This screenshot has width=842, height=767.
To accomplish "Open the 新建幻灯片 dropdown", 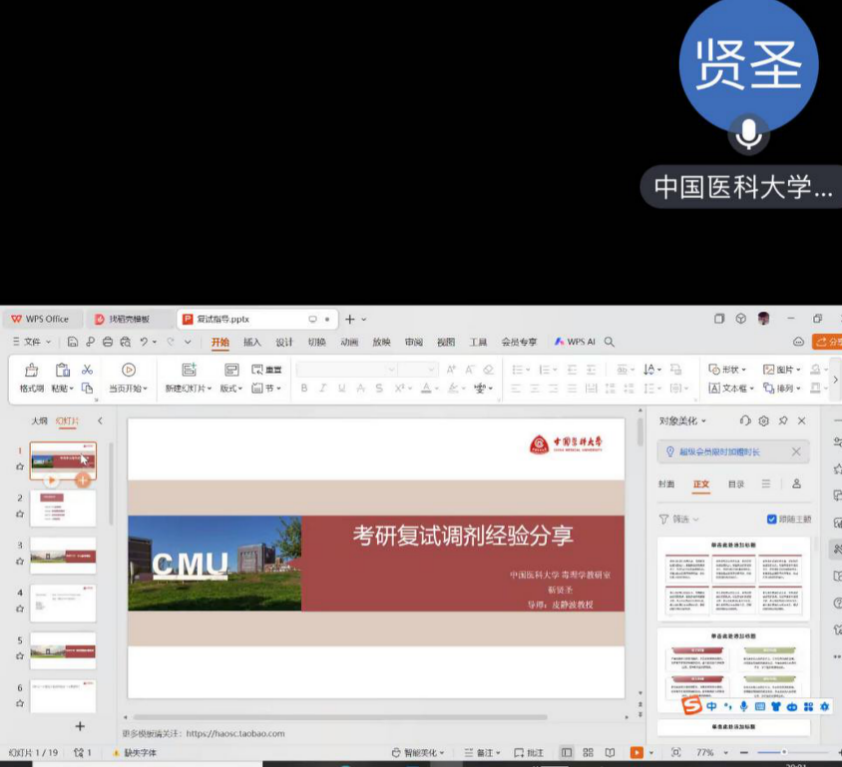I will tap(188, 388).
